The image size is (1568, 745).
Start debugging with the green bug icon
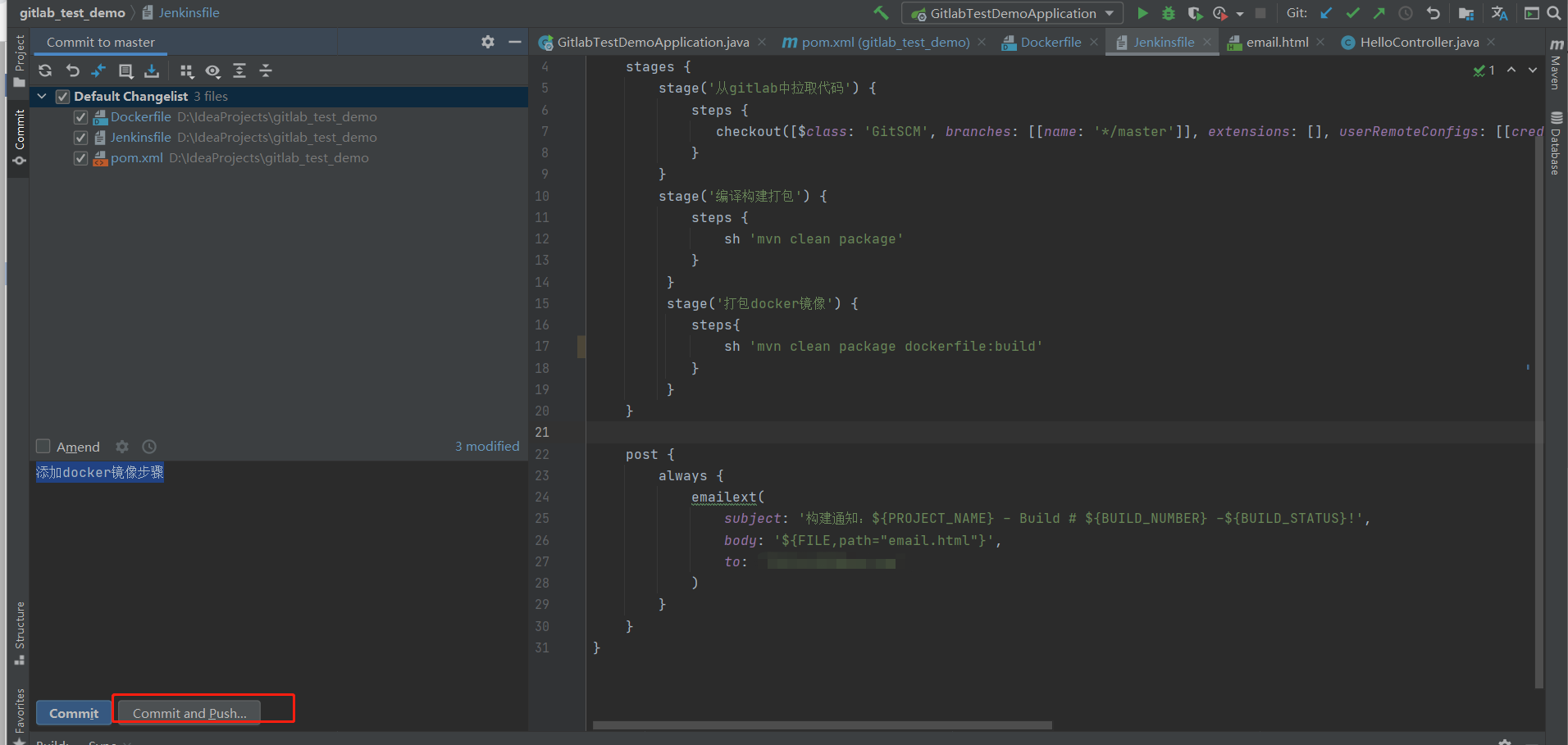coord(1169,13)
